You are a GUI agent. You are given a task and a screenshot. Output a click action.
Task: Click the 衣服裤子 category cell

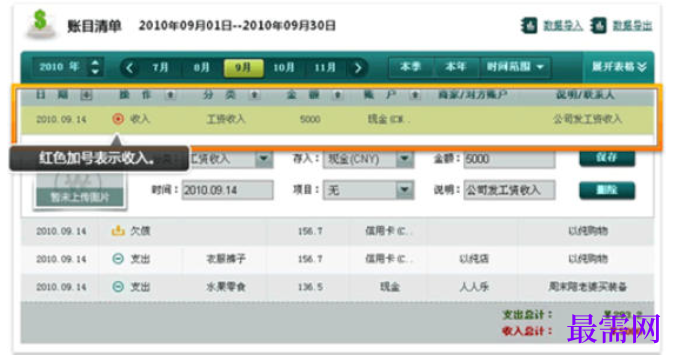[x=226, y=259]
